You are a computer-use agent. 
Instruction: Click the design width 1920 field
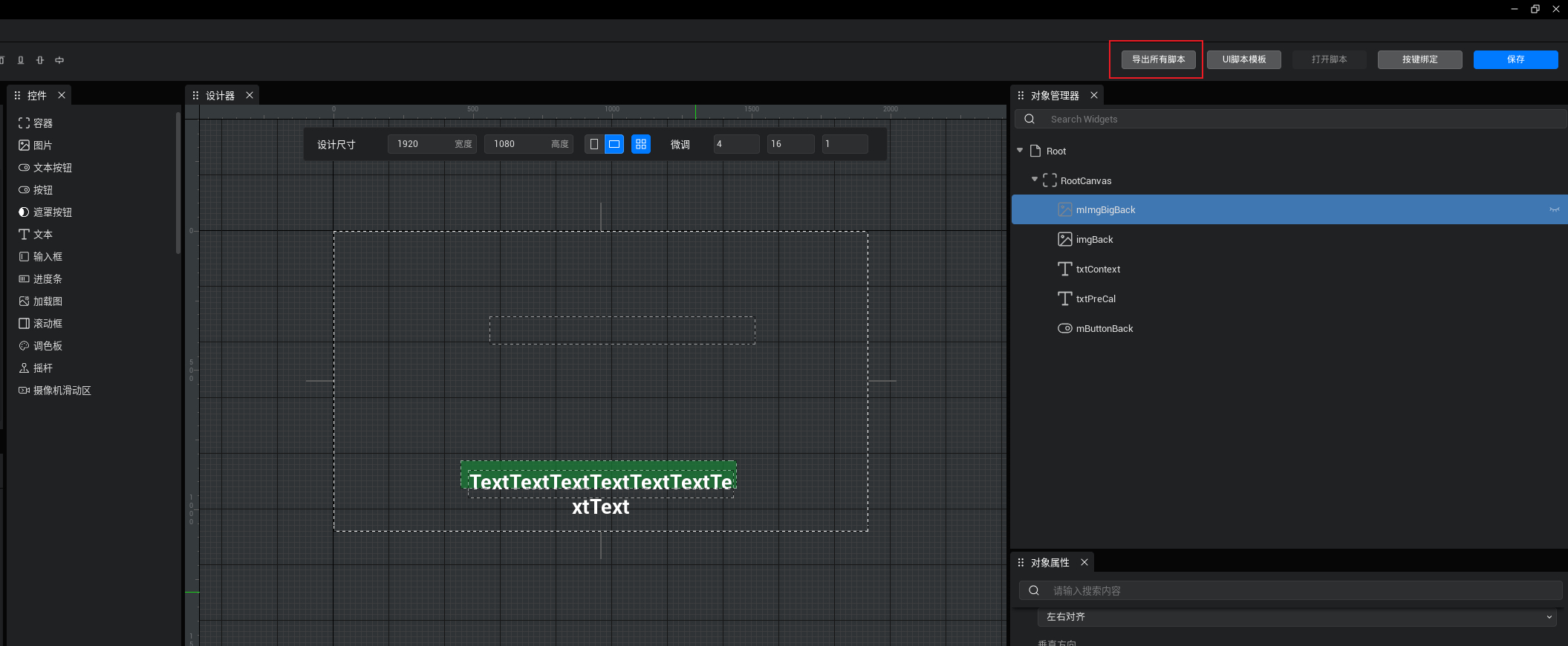pyautogui.click(x=432, y=144)
